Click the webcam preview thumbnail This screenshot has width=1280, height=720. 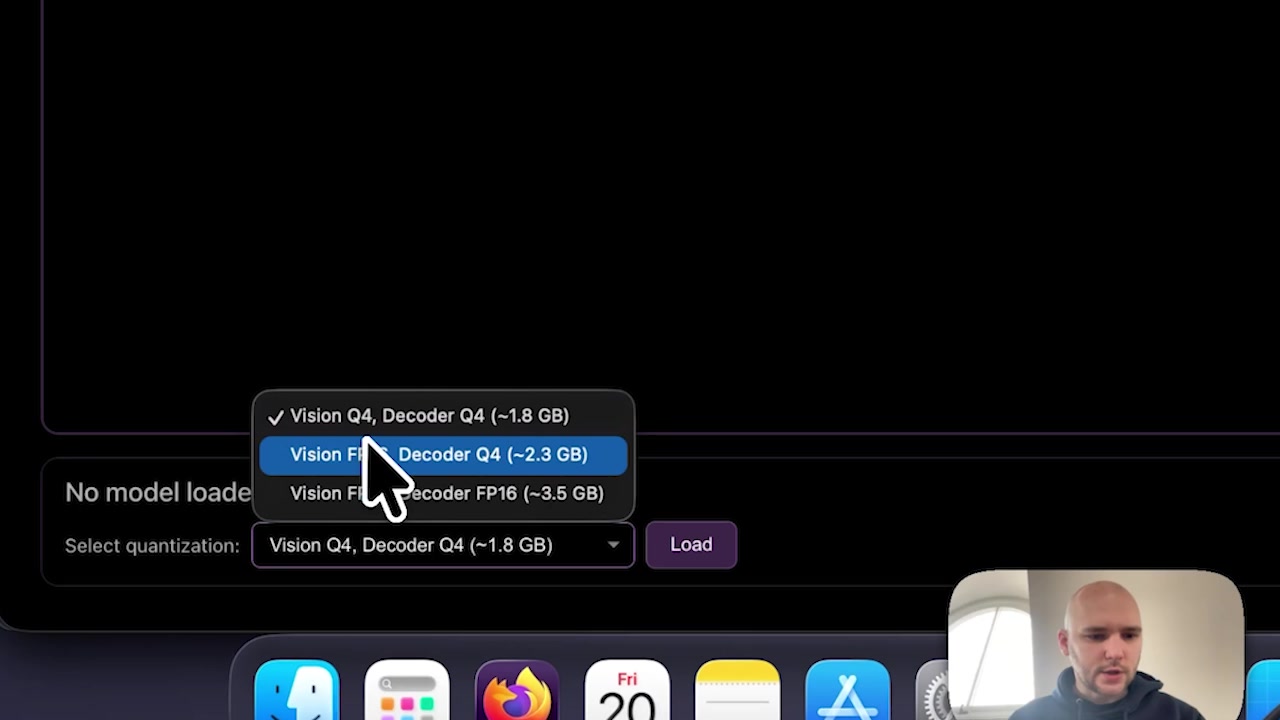pyautogui.click(x=1097, y=645)
